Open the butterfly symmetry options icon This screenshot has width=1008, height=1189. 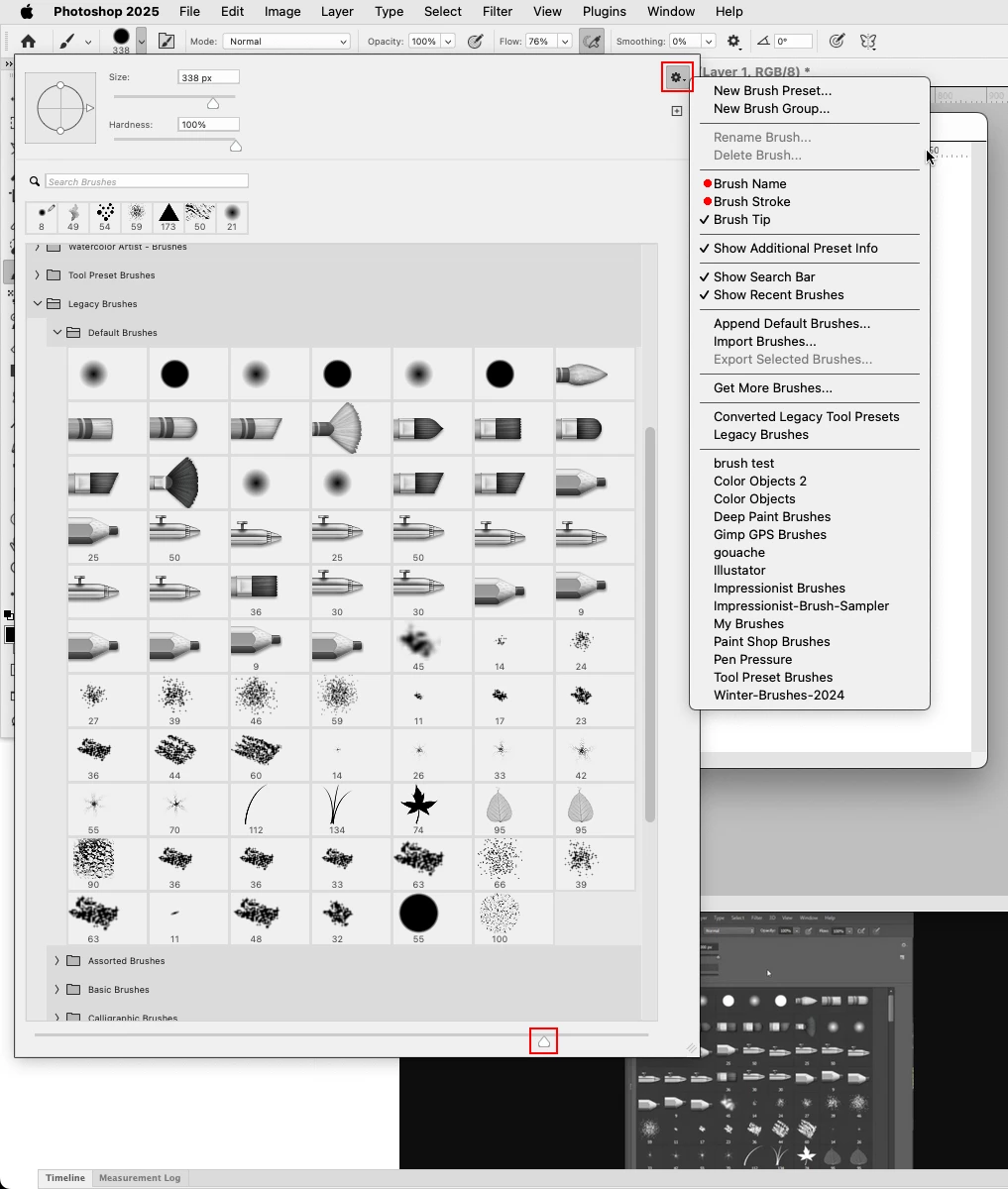pyautogui.click(x=868, y=42)
